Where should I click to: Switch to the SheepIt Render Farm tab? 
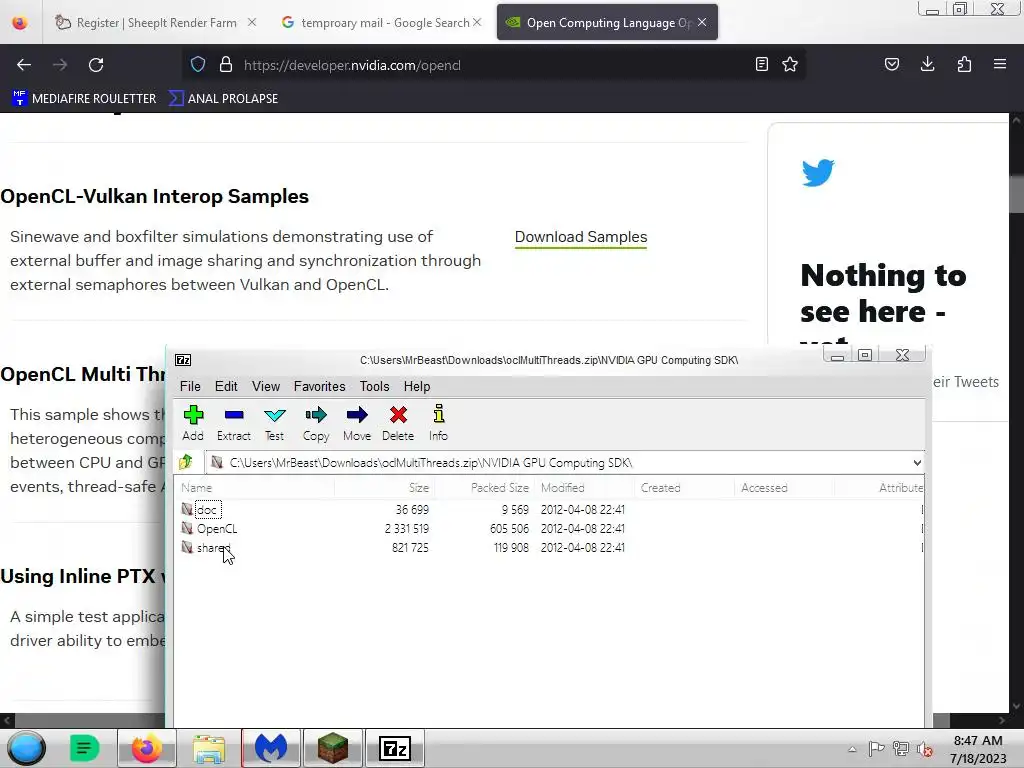pyautogui.click(x=155, y=22)
